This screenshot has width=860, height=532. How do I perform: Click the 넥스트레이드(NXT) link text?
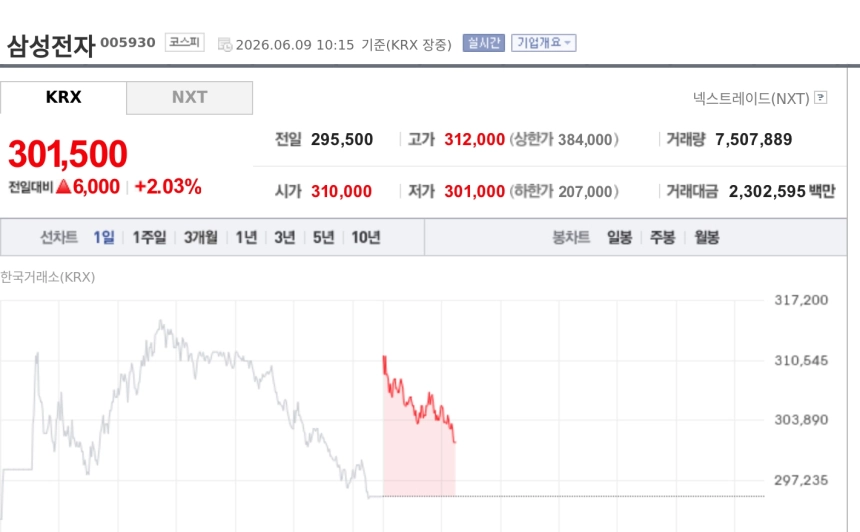pos(751,98)
